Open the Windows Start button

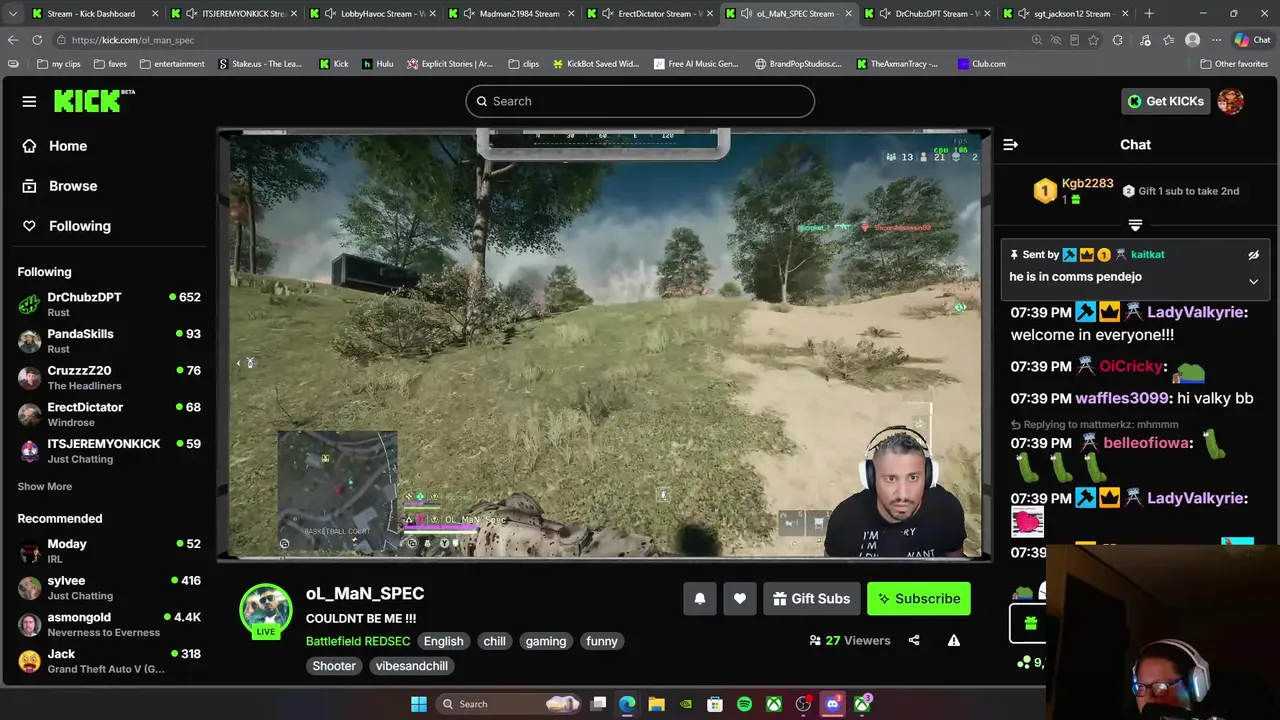click(x=419, y=704)
